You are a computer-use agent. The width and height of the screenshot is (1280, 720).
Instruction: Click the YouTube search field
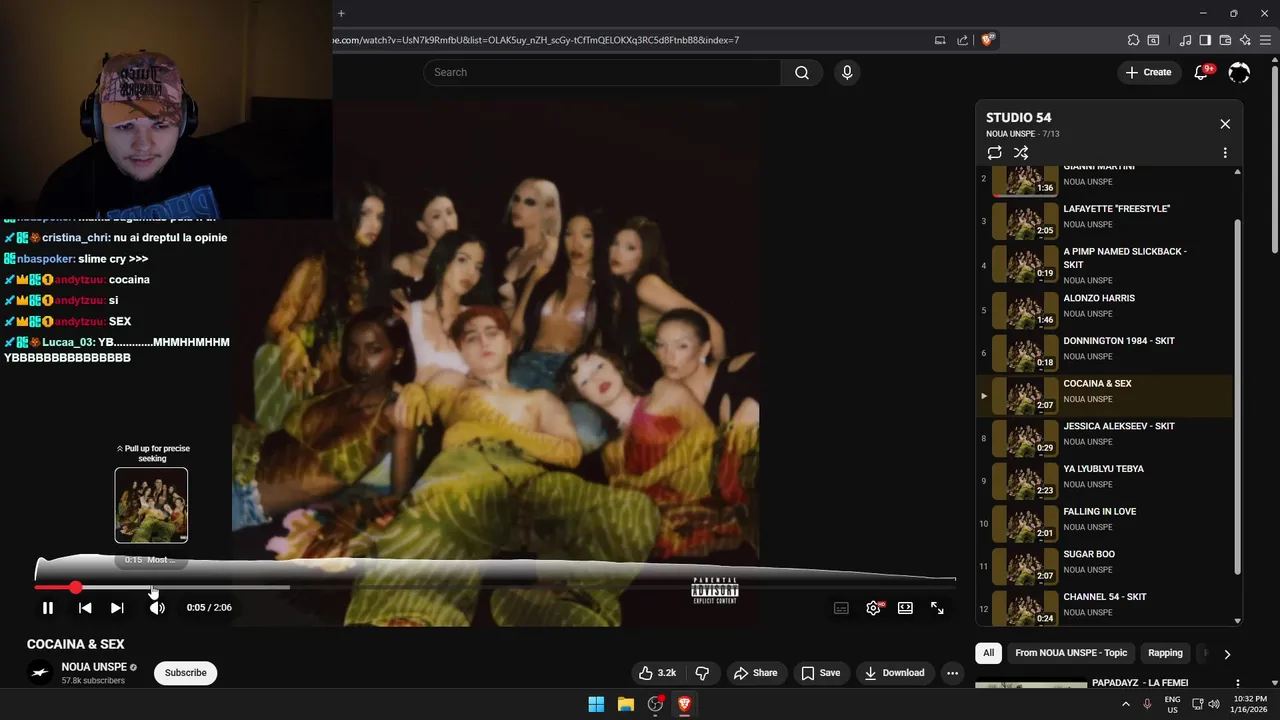[x=602, y=72]
